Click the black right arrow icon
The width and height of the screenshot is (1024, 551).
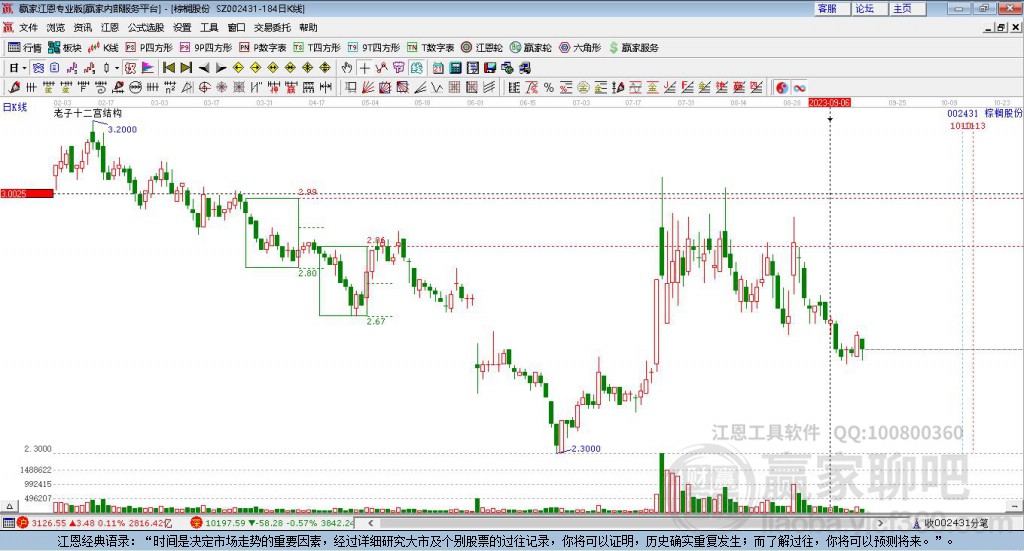221,68
